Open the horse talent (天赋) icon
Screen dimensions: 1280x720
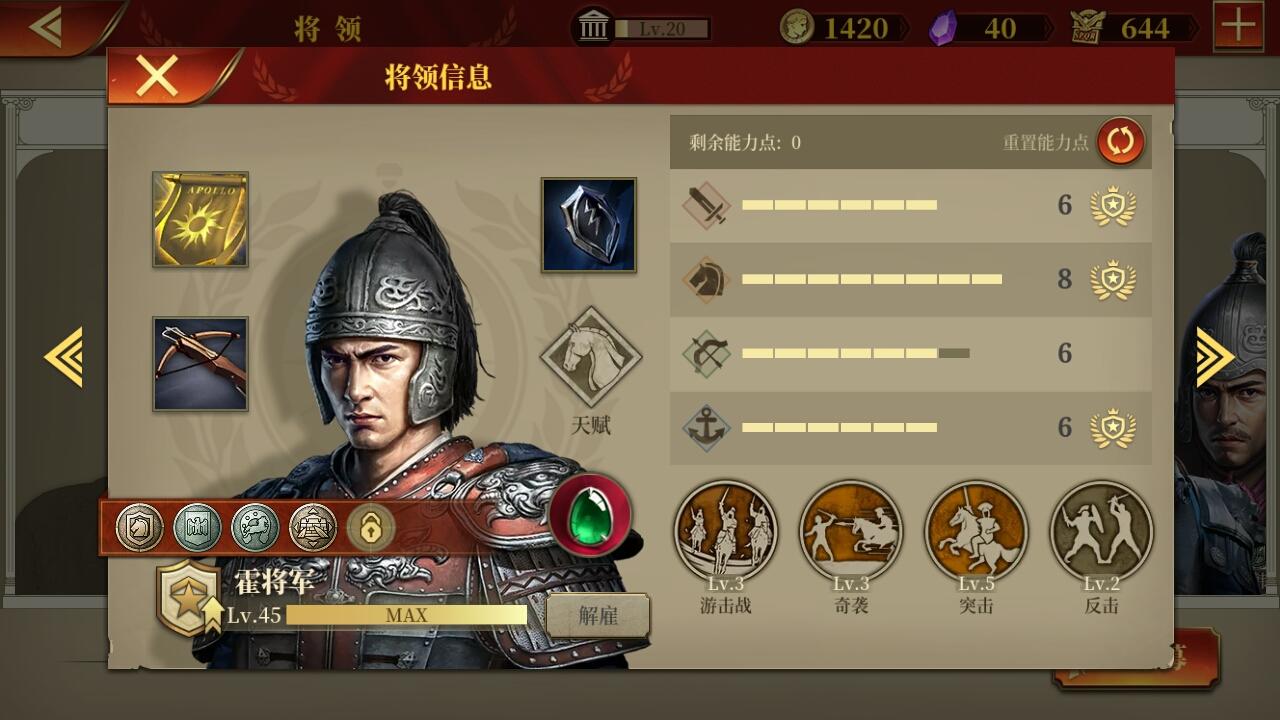[x=591, y=357]
